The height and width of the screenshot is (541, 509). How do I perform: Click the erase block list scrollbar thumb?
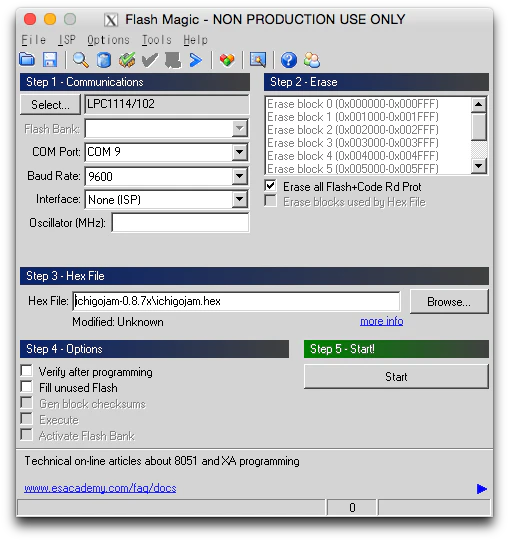(479, 126)
